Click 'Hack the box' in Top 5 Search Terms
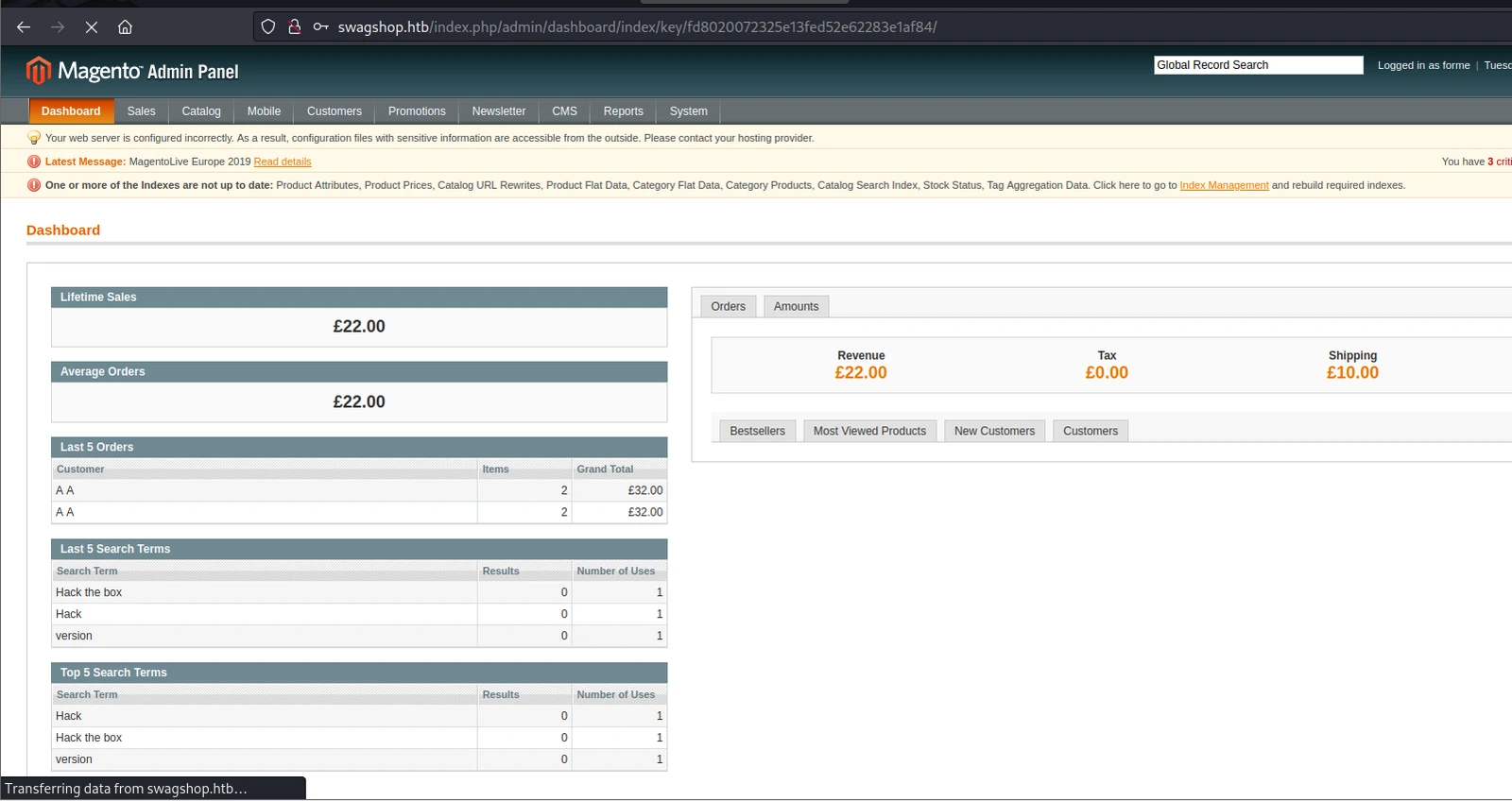1512x801 pixels. 89,738
